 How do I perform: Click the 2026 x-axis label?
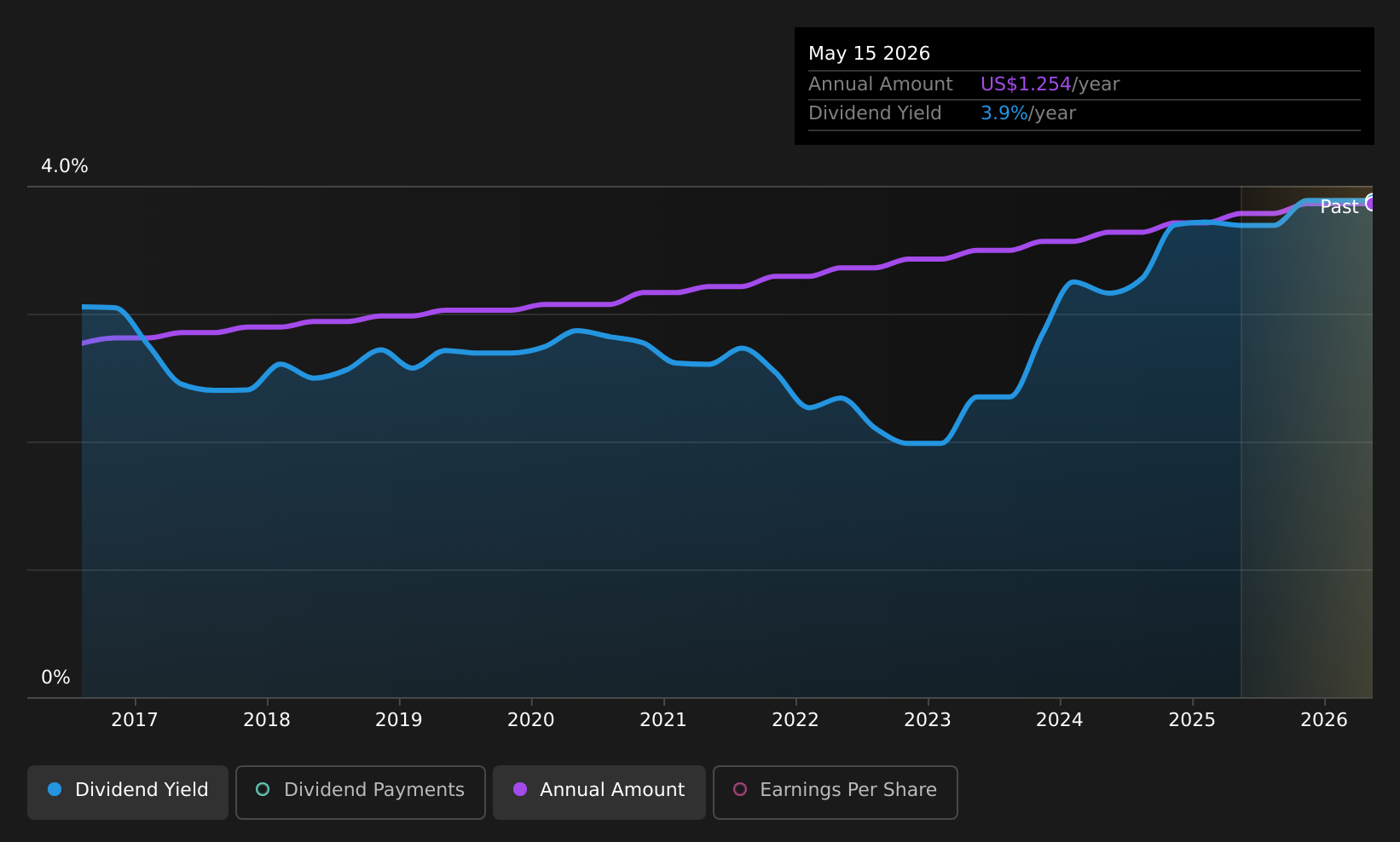[x=1324, y=720]
